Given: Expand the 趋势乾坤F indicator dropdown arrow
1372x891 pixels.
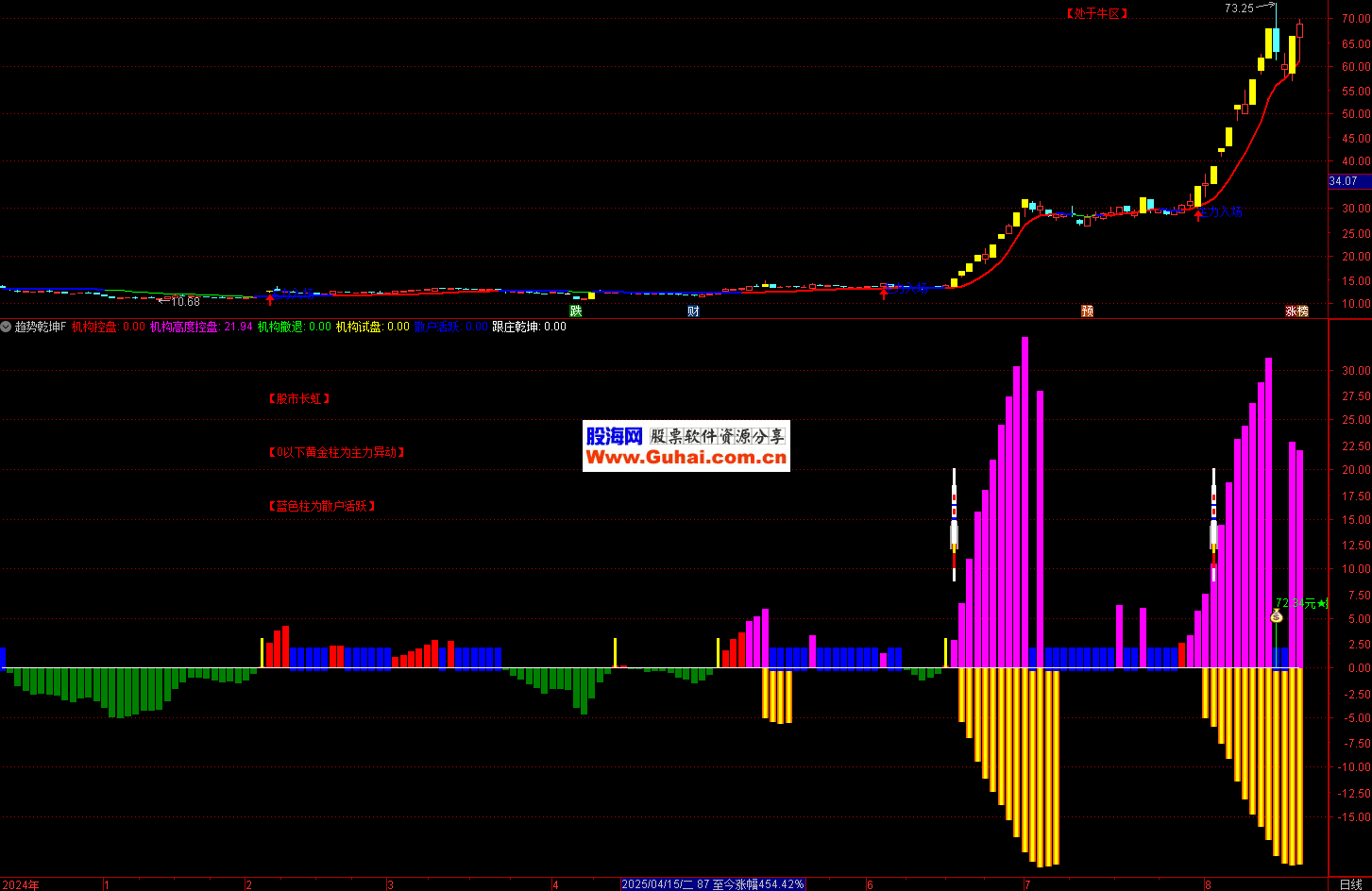Looking at the screenshot, I should click(x=6, y=327).
